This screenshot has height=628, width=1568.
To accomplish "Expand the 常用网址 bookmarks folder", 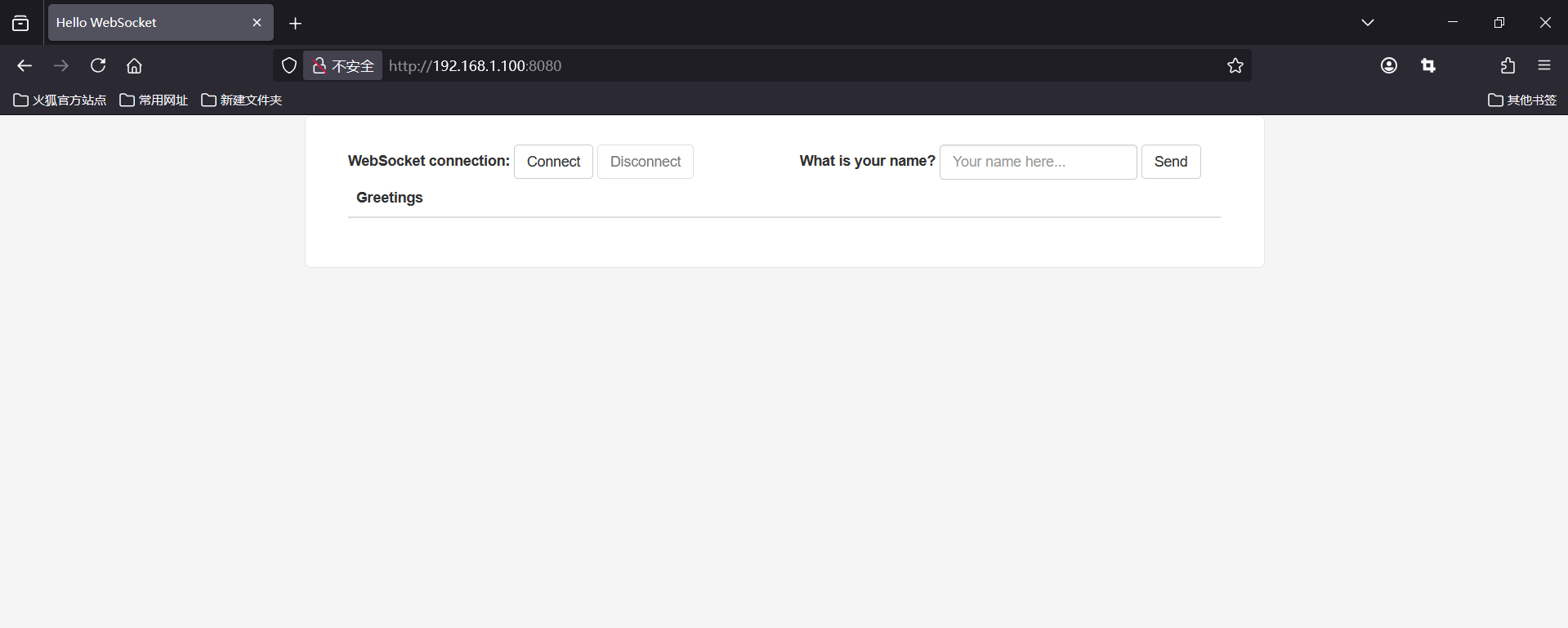I will [154, 100].
